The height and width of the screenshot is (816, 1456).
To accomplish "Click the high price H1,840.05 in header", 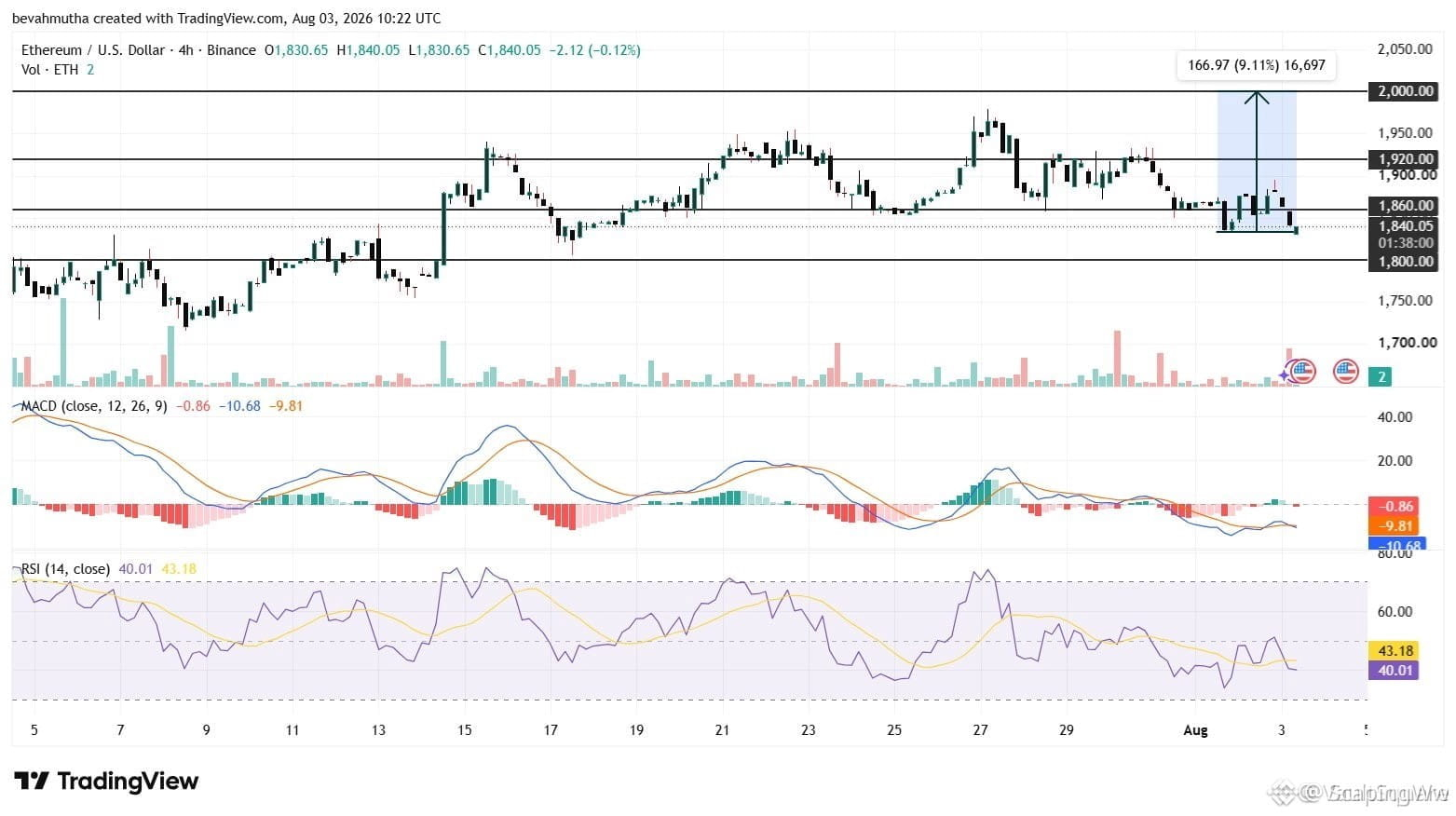I will 368,50.
